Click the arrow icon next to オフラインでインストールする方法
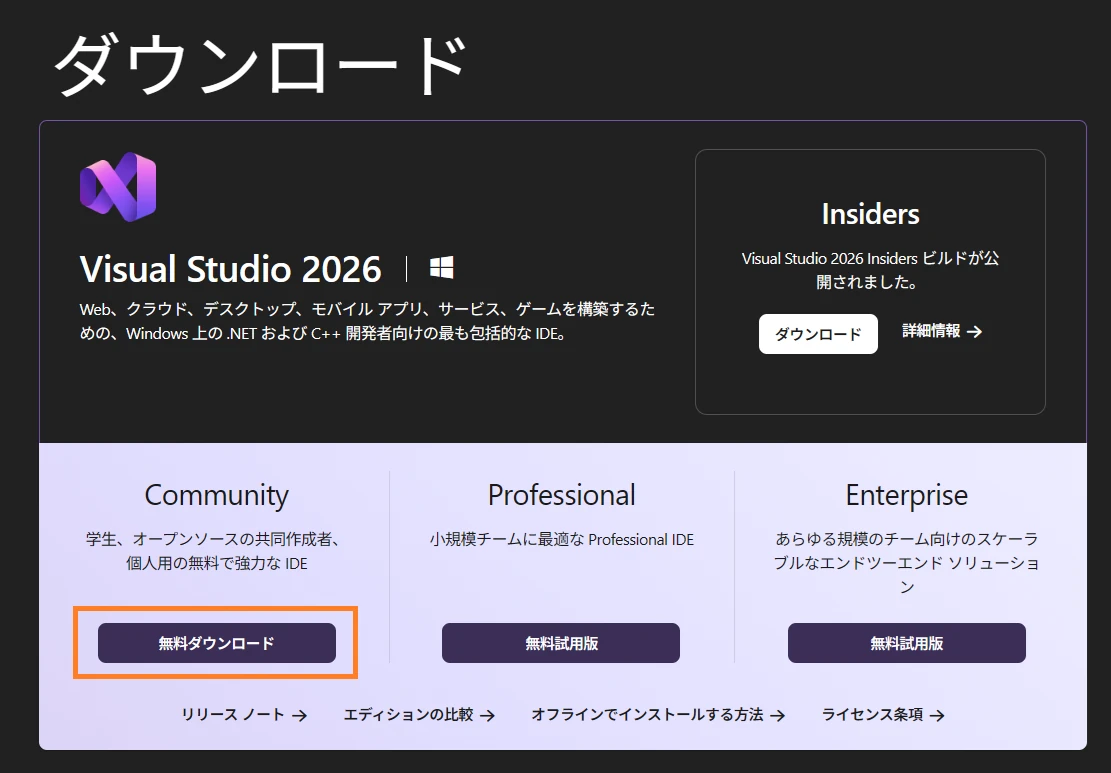This screenshot has height=773, width=1111. click(x=780, y=715)
